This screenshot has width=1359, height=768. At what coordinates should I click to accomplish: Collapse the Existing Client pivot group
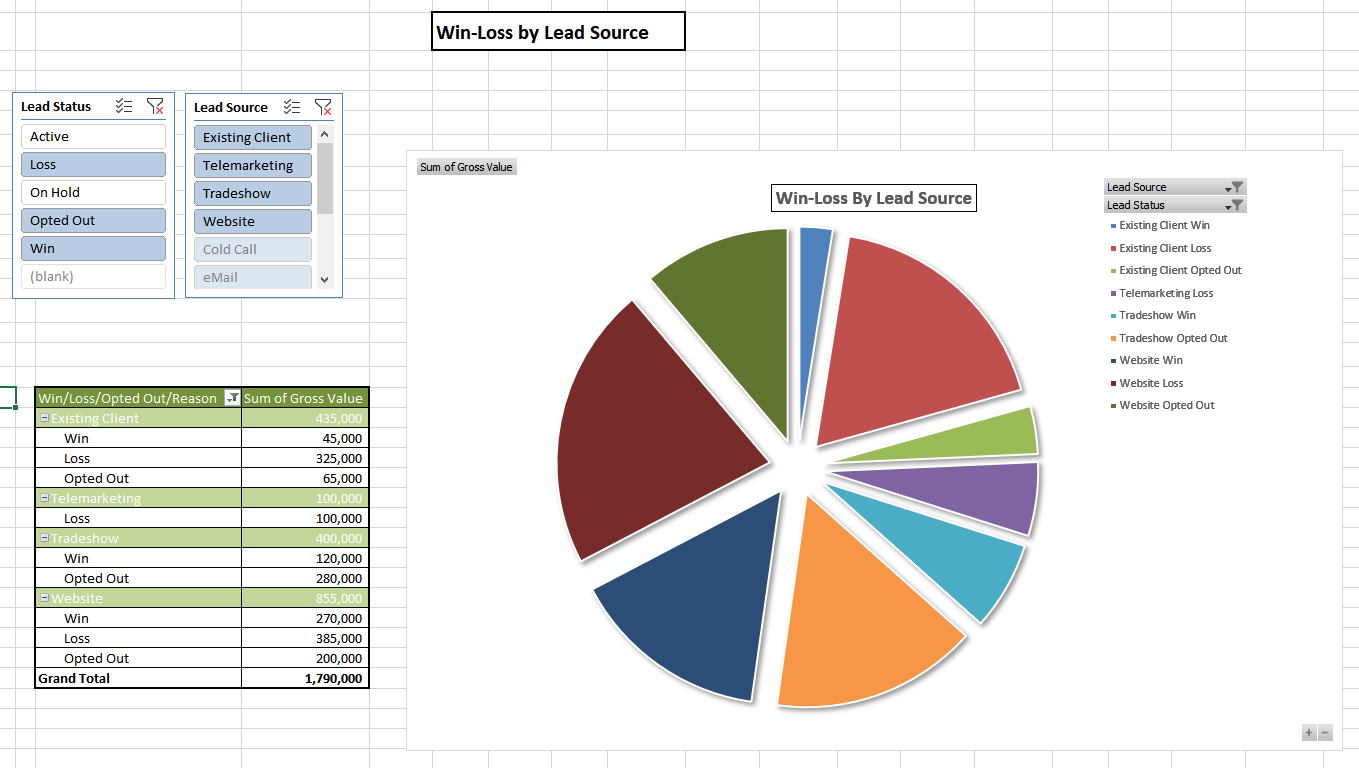(x=43, y=418)
